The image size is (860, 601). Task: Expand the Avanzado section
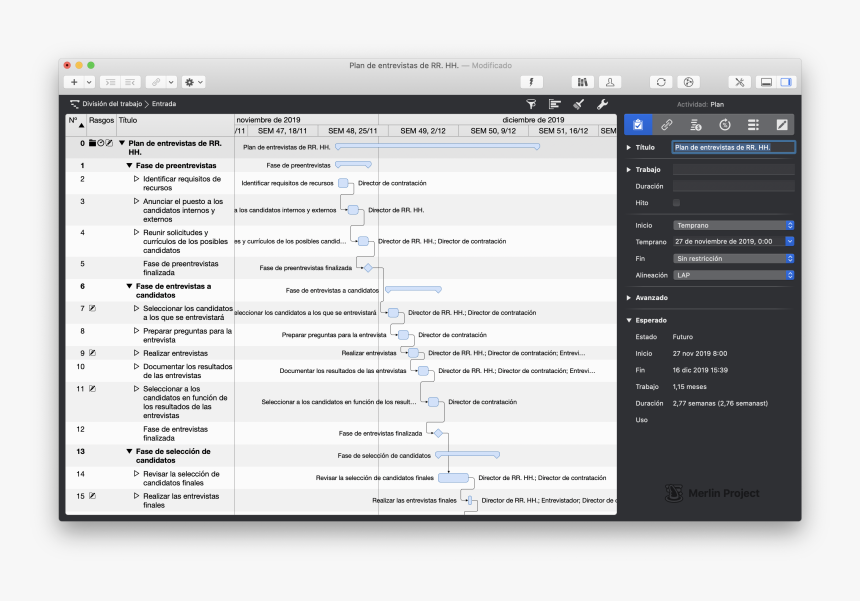[629, 298]
